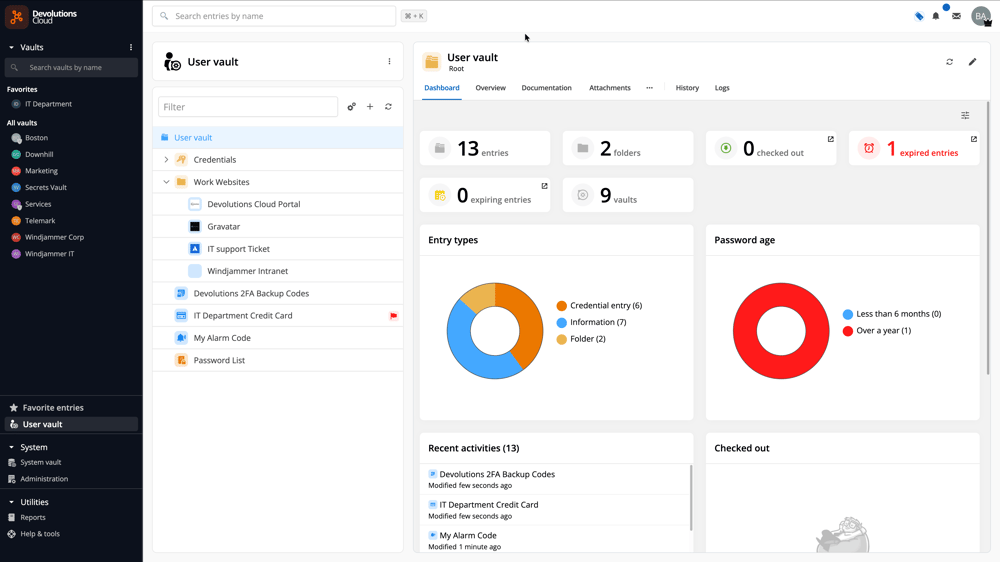Add a new entry with plus icon
Screen dimensions: 1000x562
click(370, 107)
